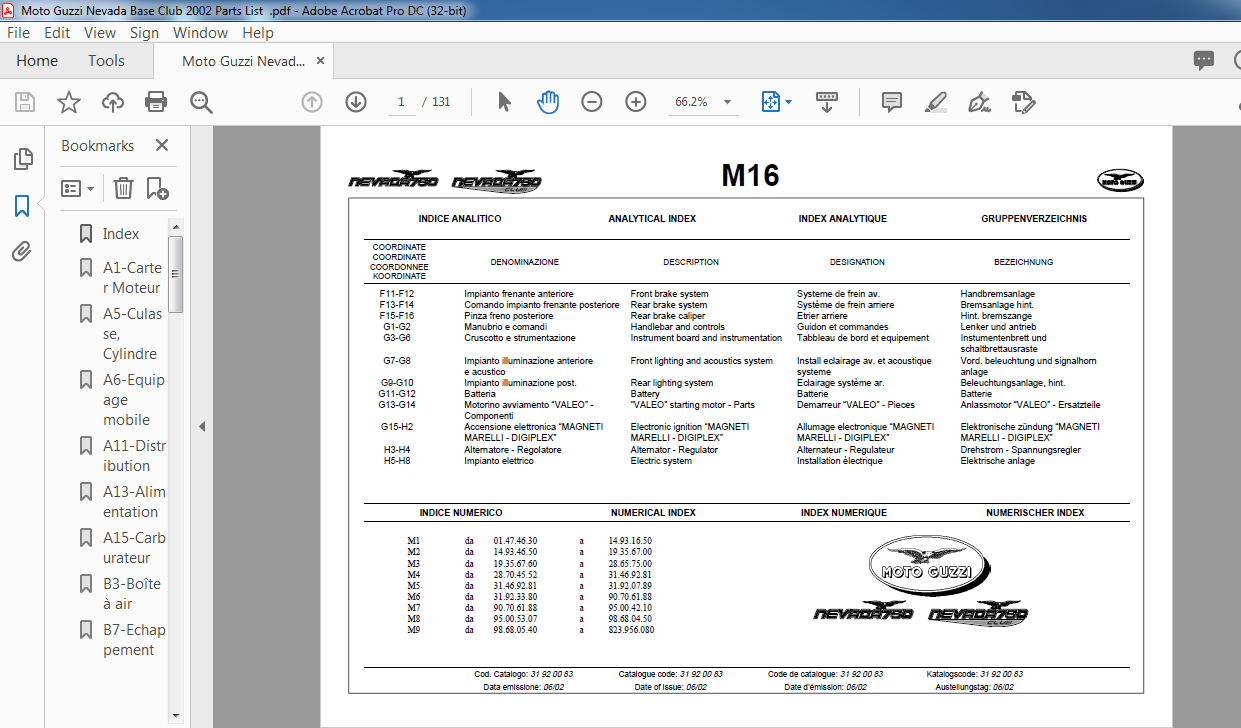This screenshot has height=728, width=1241.
Task: Click the 'Front brake system' index entry
Action: pyautogui.click(x=669, y=294)
